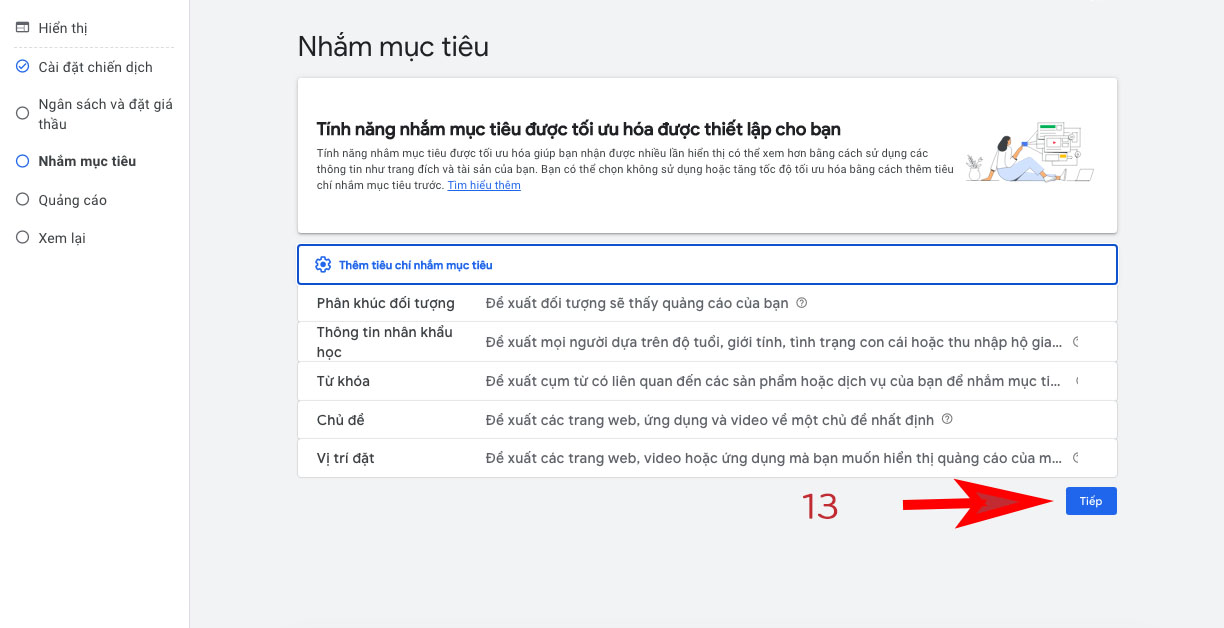The width and height of the screenshot is (1224, 628).
Task: Open the Tìm hiểu thêm link
Action: click(484, 185)
